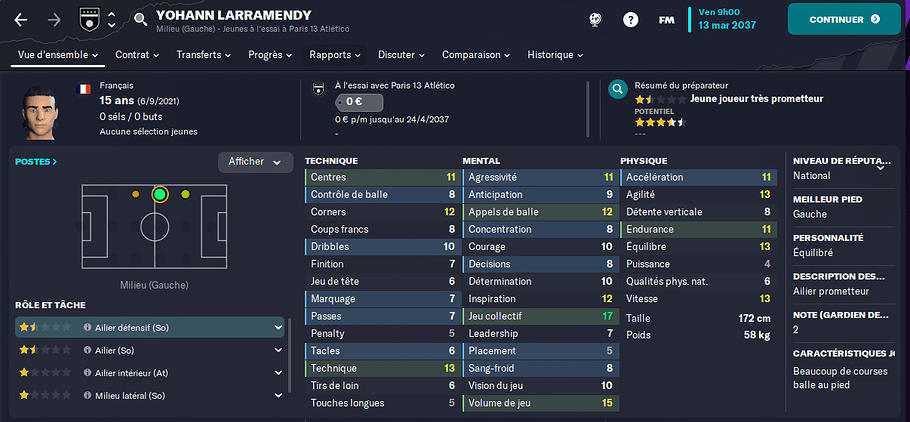Click the search magnifier beside player name
Image resolution: width=910 pixels, height=422 pixels.
click(140, 20)
